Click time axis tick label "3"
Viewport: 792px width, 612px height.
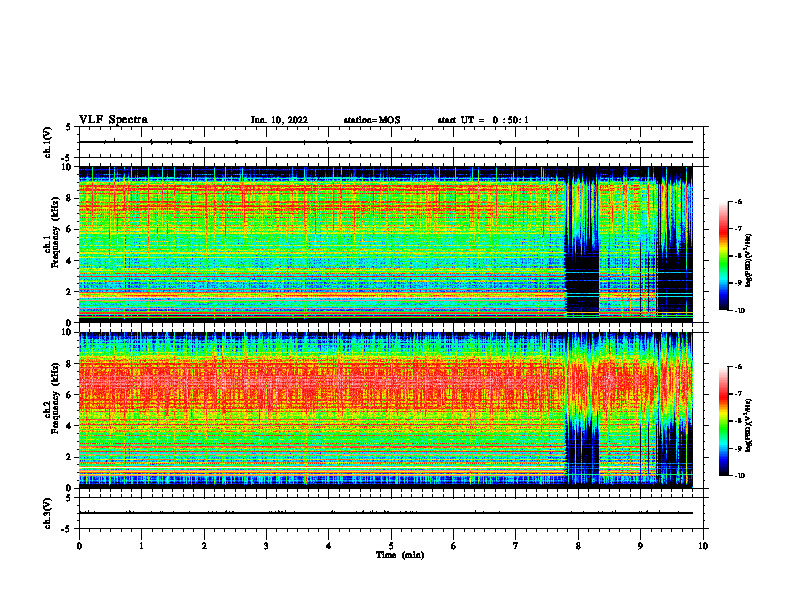(x=266, y=546)
